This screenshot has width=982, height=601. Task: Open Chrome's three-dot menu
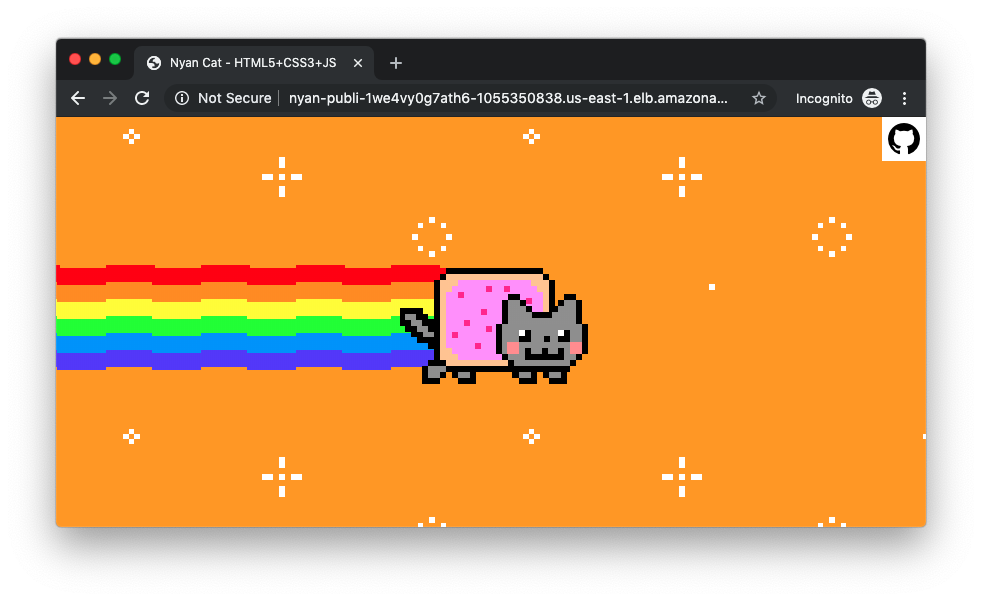904,98
